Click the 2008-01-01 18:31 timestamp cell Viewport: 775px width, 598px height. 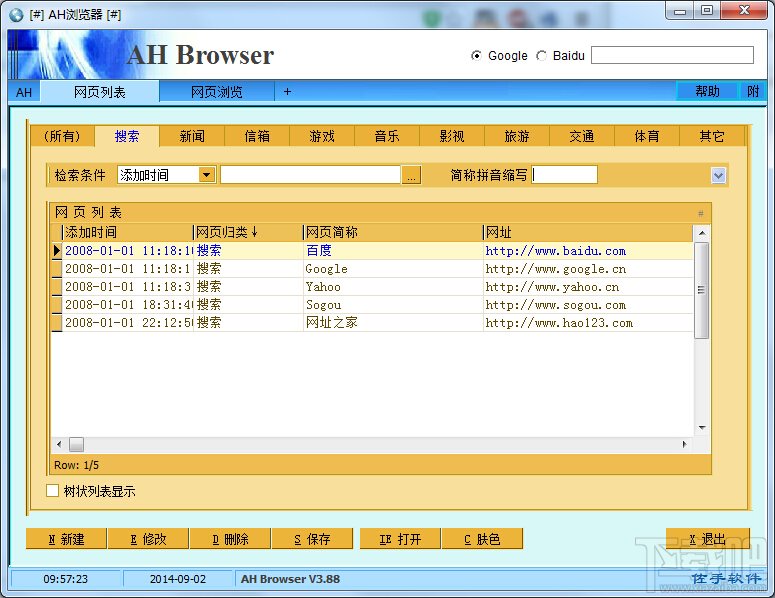[128, 304]
